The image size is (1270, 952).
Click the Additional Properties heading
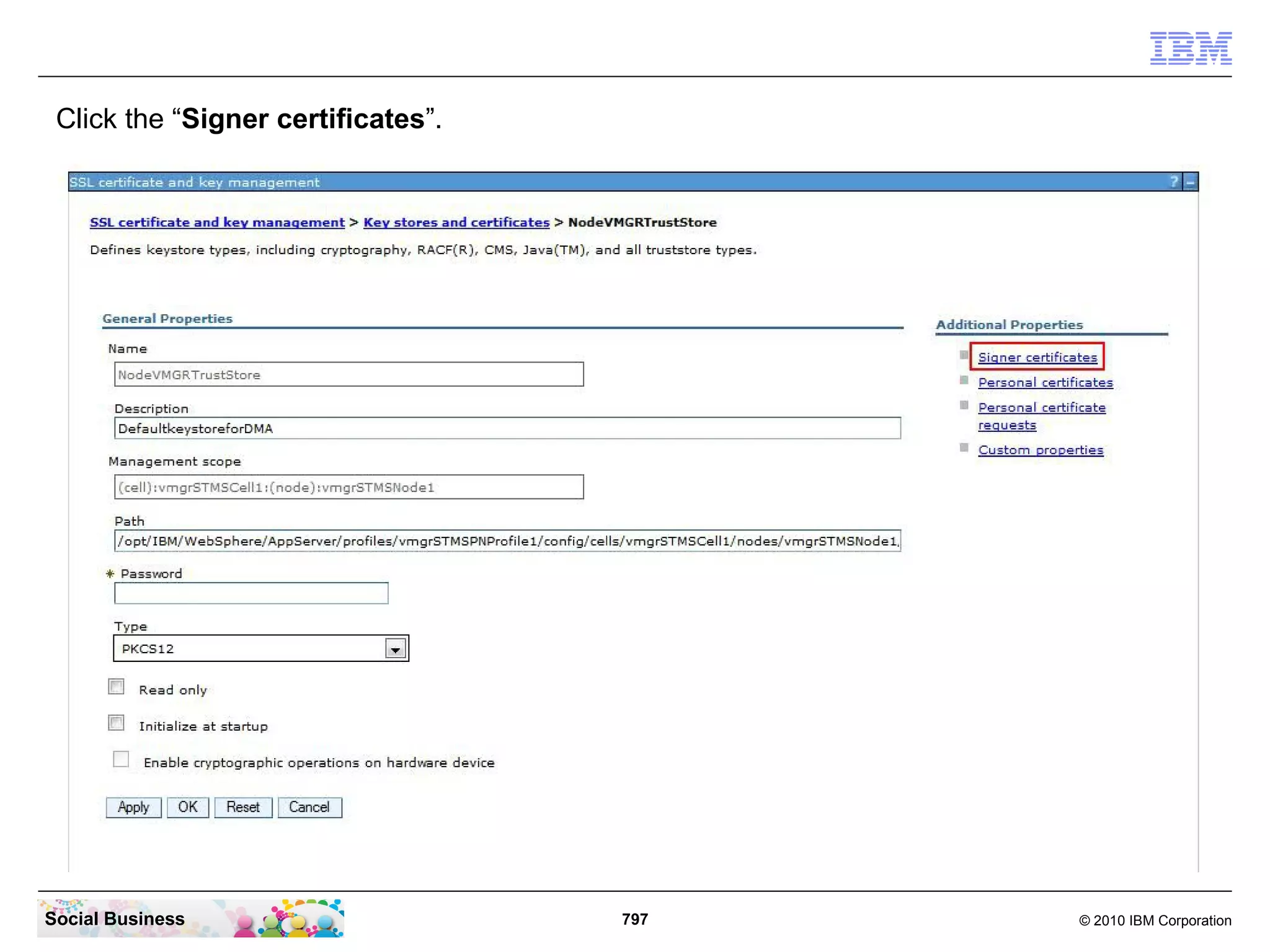click(1010, 325)
